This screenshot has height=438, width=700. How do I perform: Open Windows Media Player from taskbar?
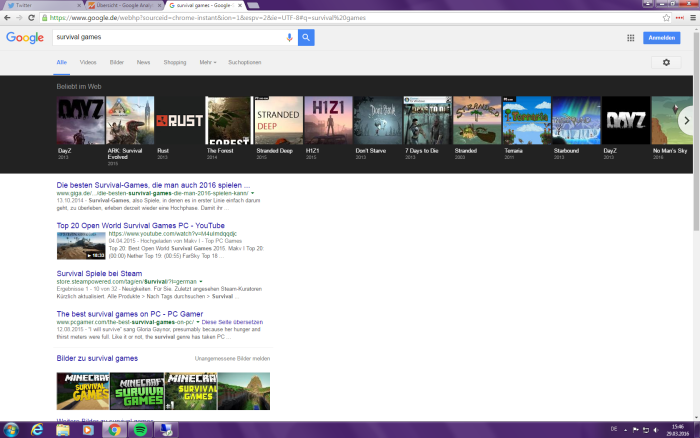coord(88,430)
